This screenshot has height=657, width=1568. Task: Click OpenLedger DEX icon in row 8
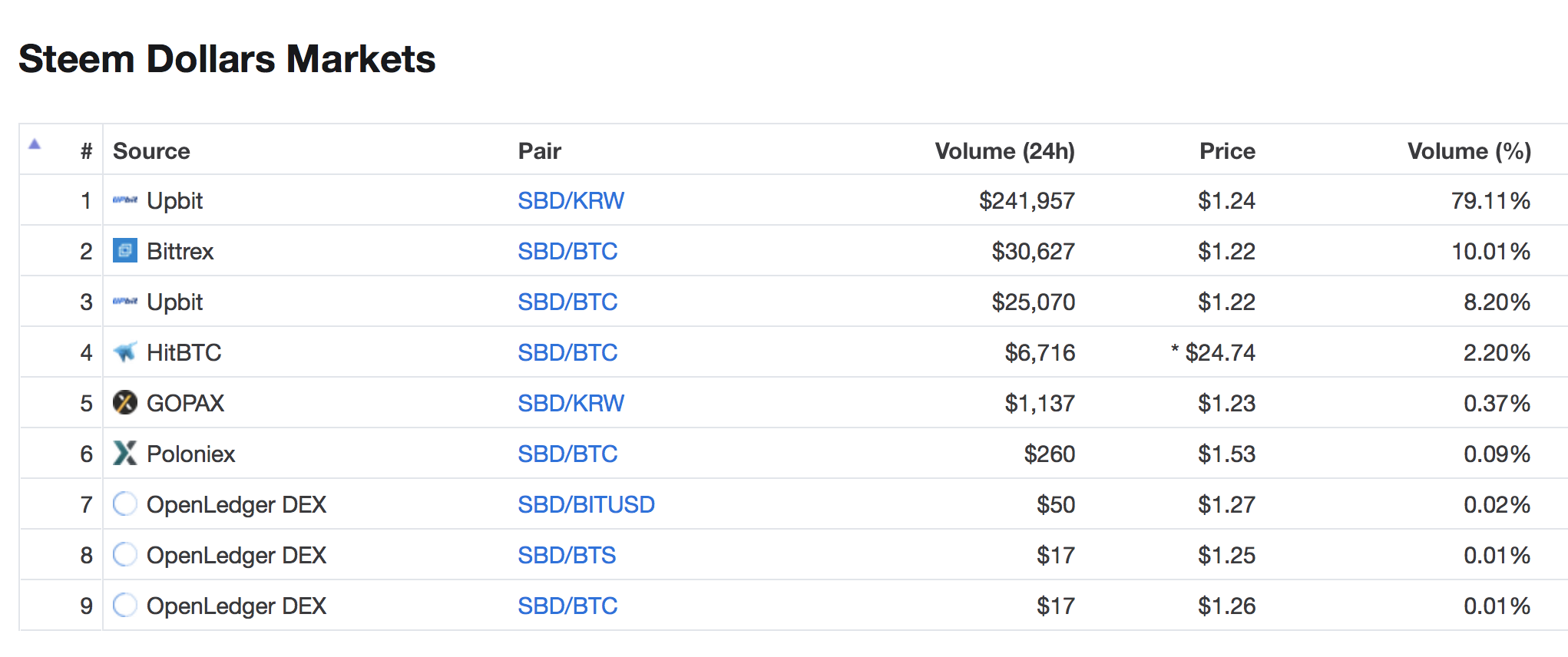(125, 555)
